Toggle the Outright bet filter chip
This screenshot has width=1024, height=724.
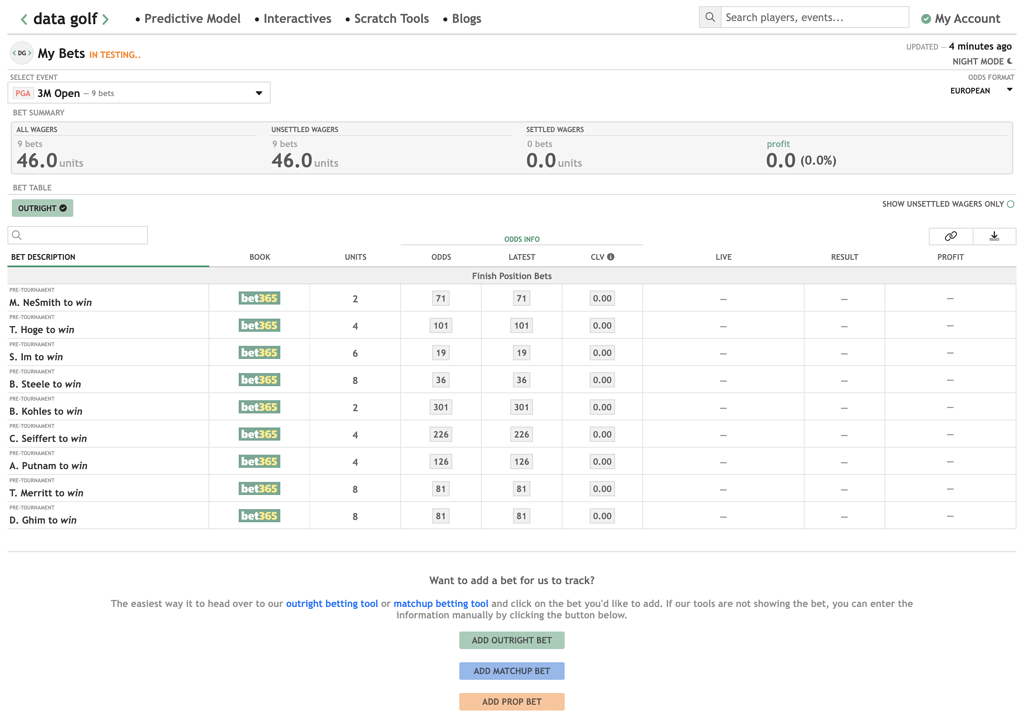(41, 207)
